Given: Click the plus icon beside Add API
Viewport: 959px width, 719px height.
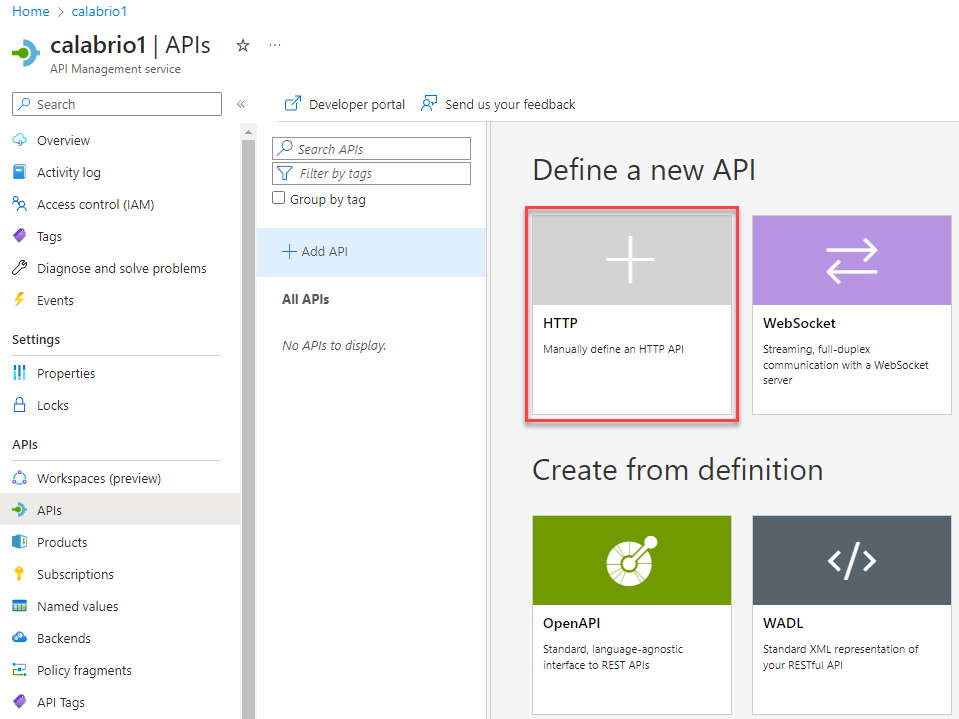Looking at the screenshot, I should pos(289,251).
